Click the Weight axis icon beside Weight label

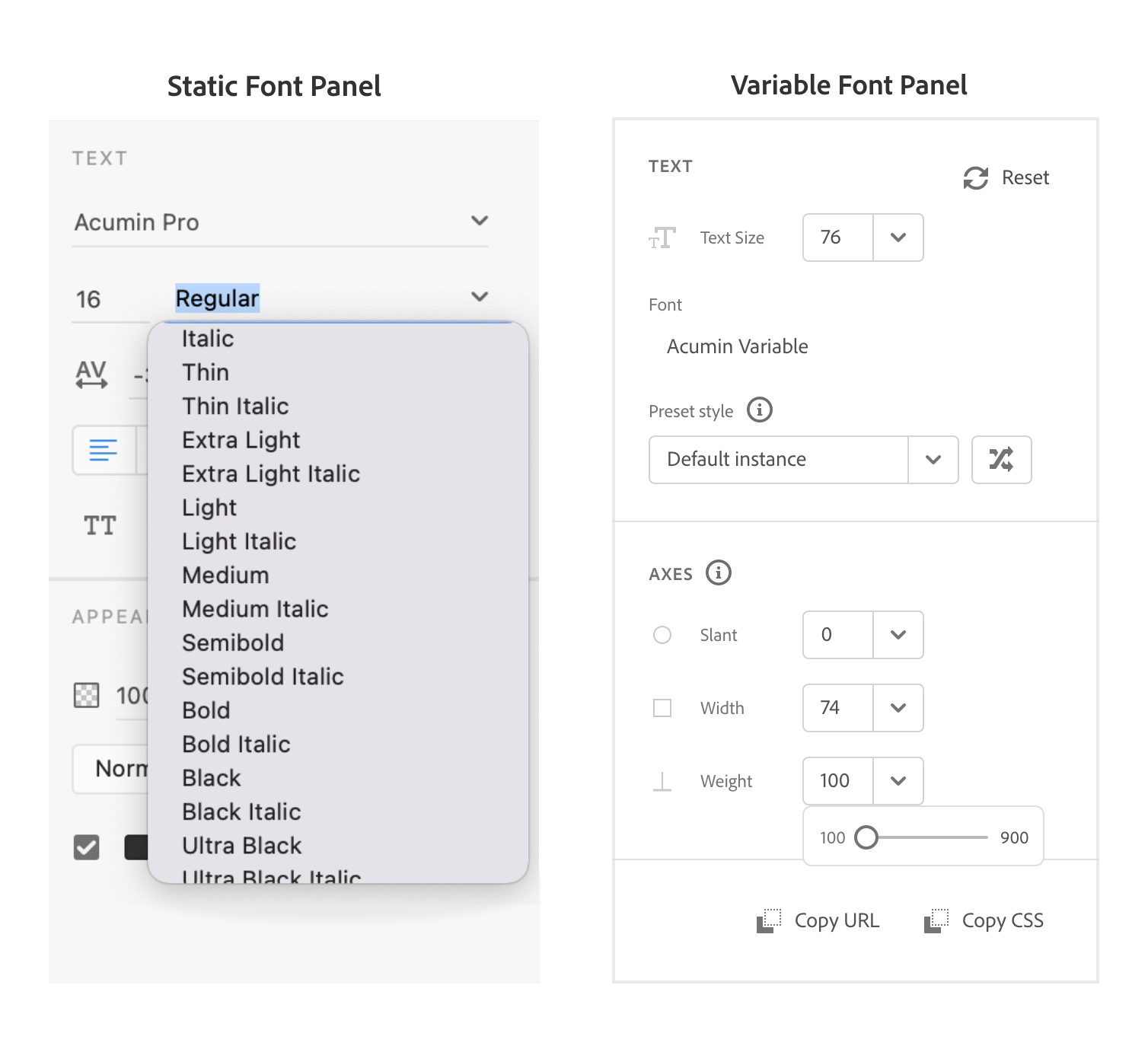[x=662, y=780]
